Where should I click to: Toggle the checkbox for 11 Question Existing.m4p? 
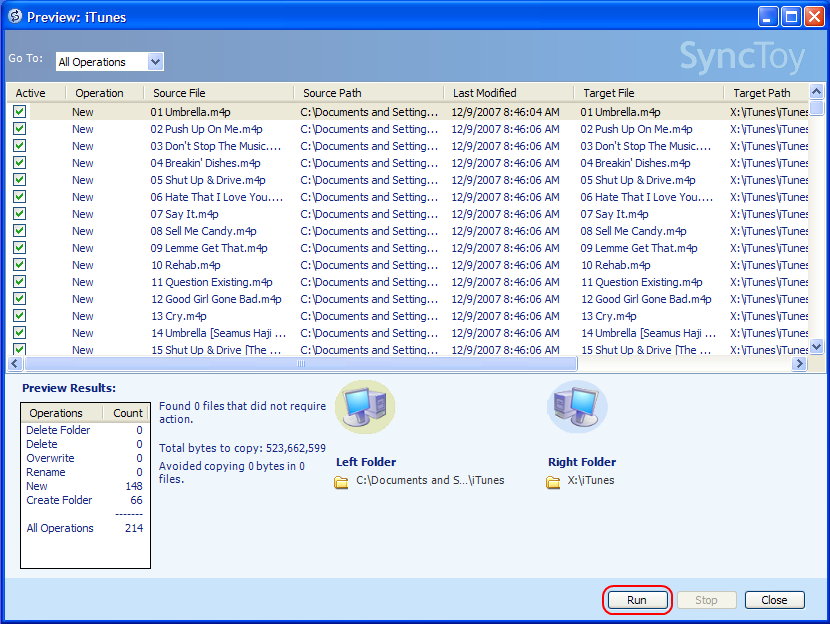tap(20, 281)
